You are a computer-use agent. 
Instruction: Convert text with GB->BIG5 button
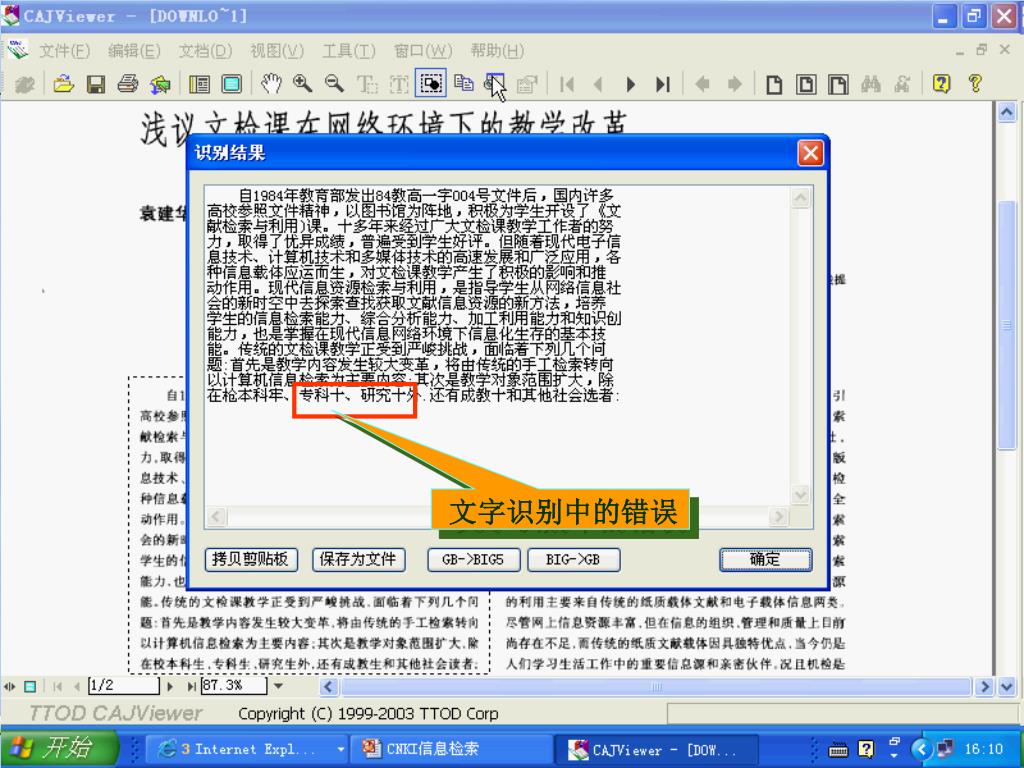coord(473,560)
